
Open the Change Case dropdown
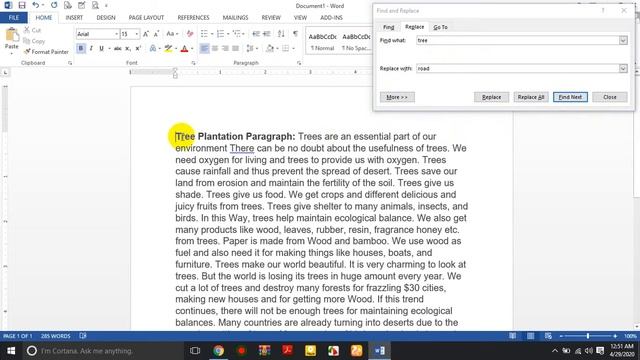point(172,34)
